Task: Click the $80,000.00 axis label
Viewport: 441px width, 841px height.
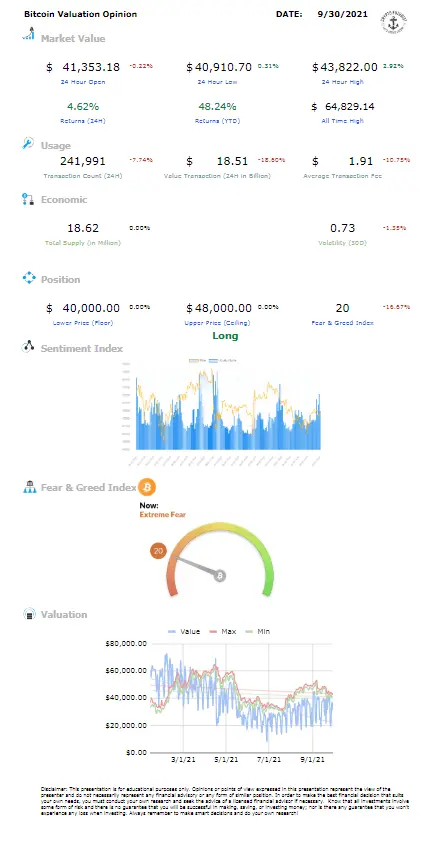Action: [125, 643]
